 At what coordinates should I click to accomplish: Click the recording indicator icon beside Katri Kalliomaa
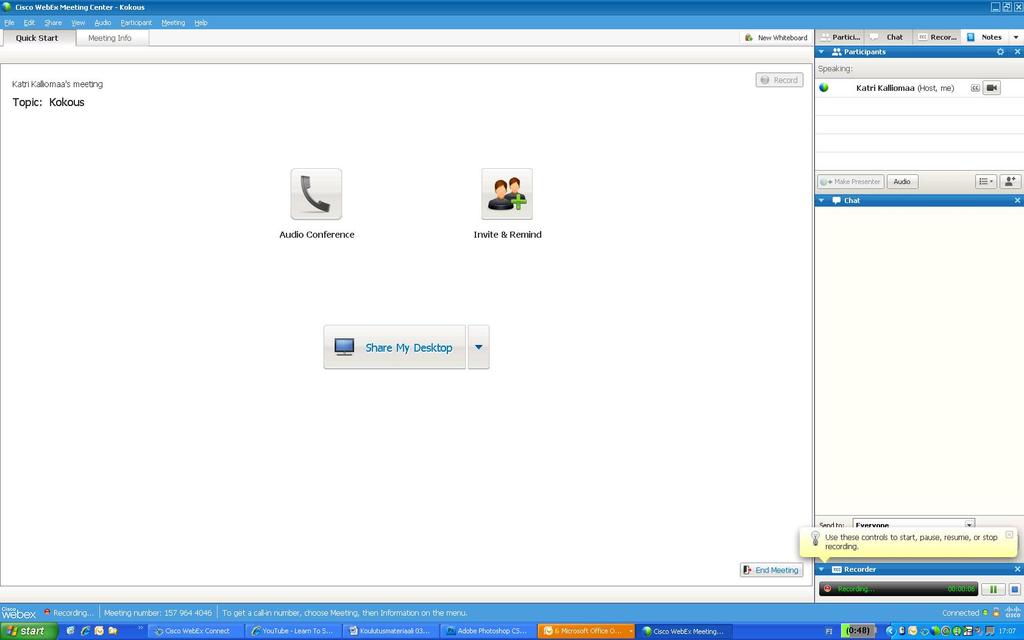975,88
